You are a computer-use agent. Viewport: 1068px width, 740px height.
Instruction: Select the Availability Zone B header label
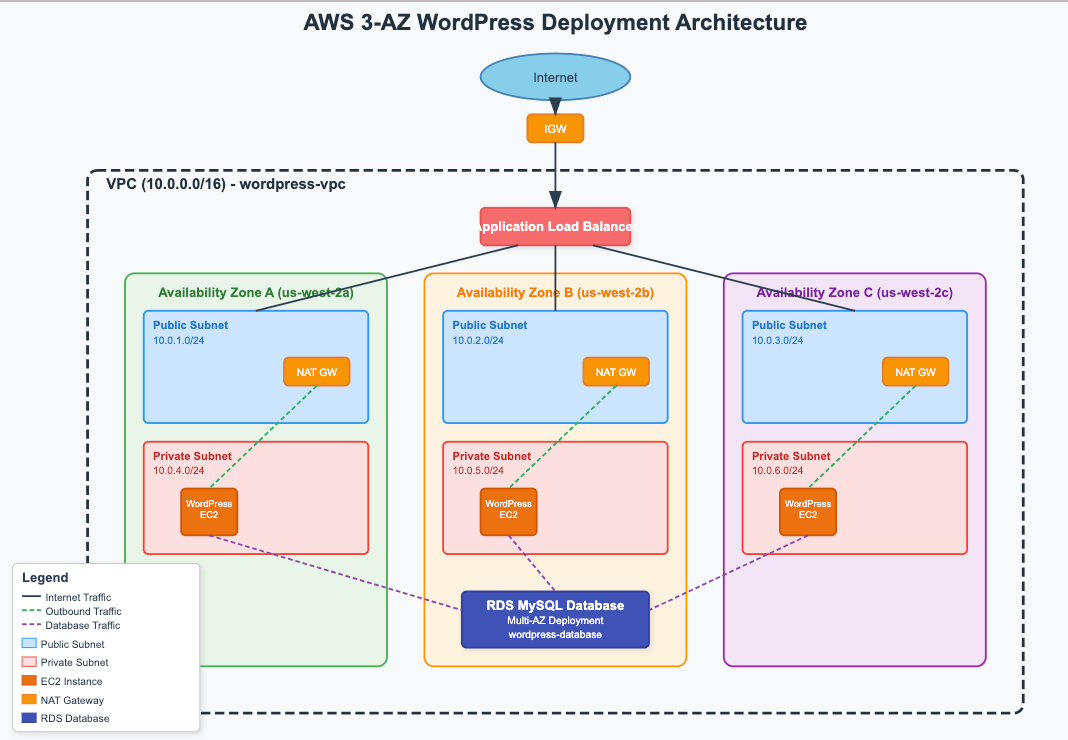555,292
